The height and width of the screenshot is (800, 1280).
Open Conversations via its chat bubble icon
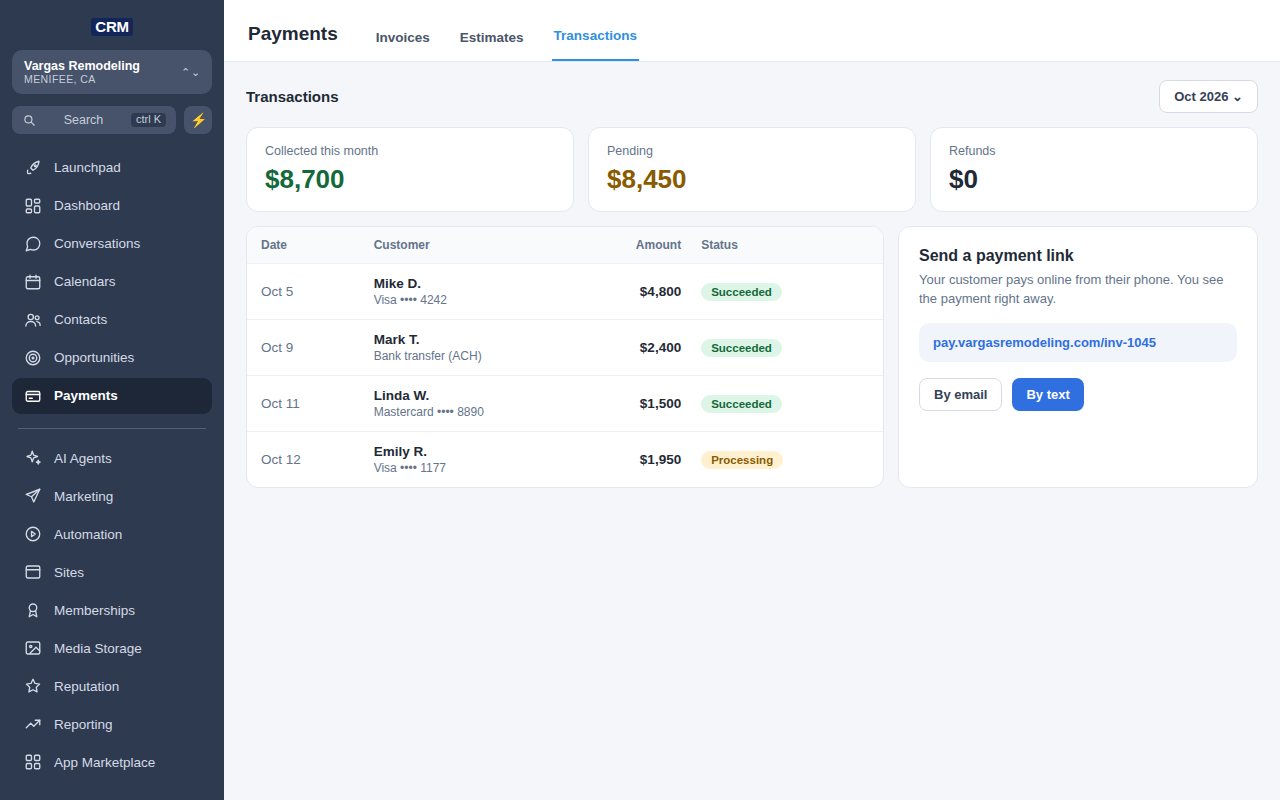pos(33,244)
